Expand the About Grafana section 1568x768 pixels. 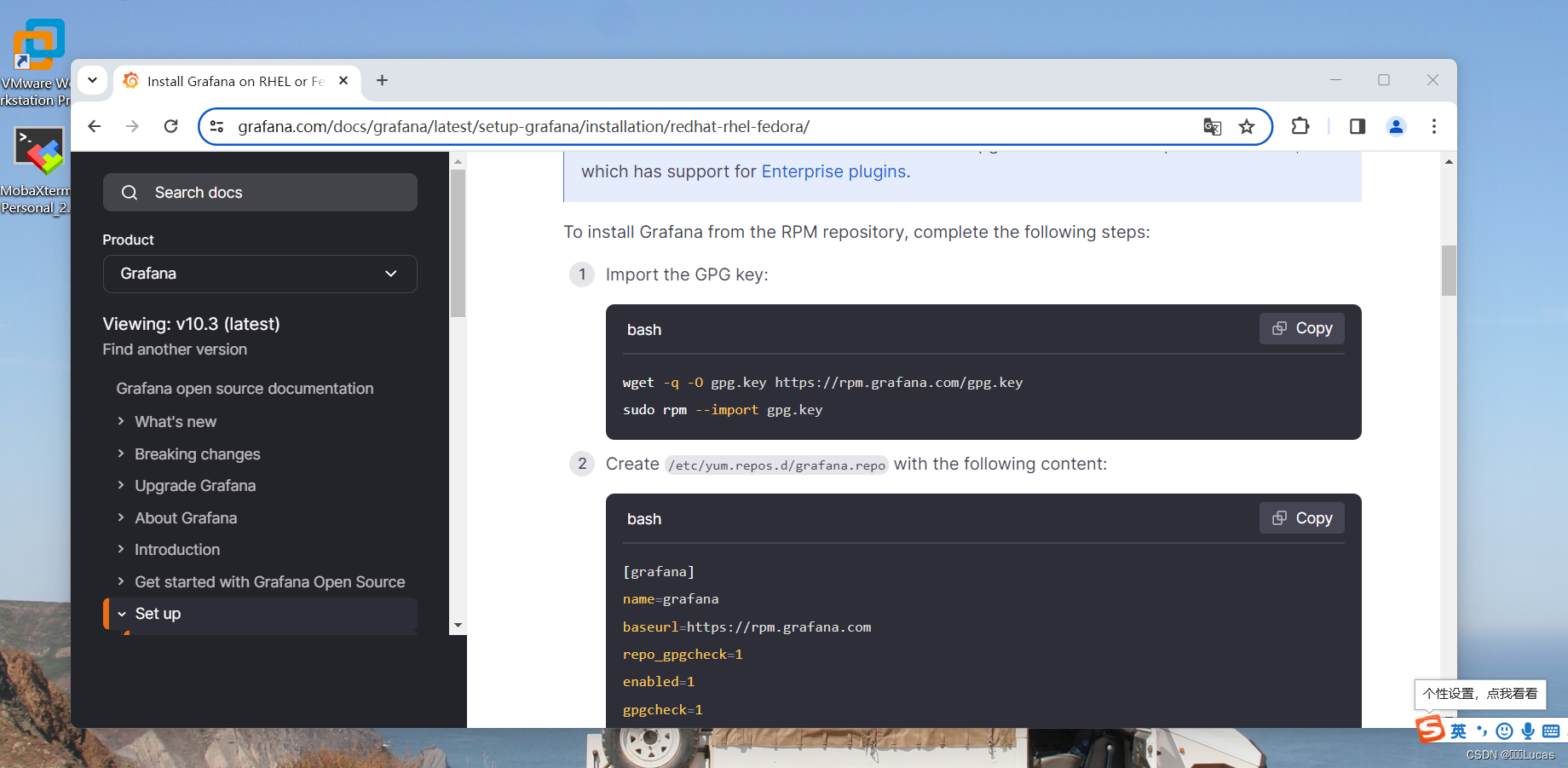pyautogui.click(x=121, y=517)
